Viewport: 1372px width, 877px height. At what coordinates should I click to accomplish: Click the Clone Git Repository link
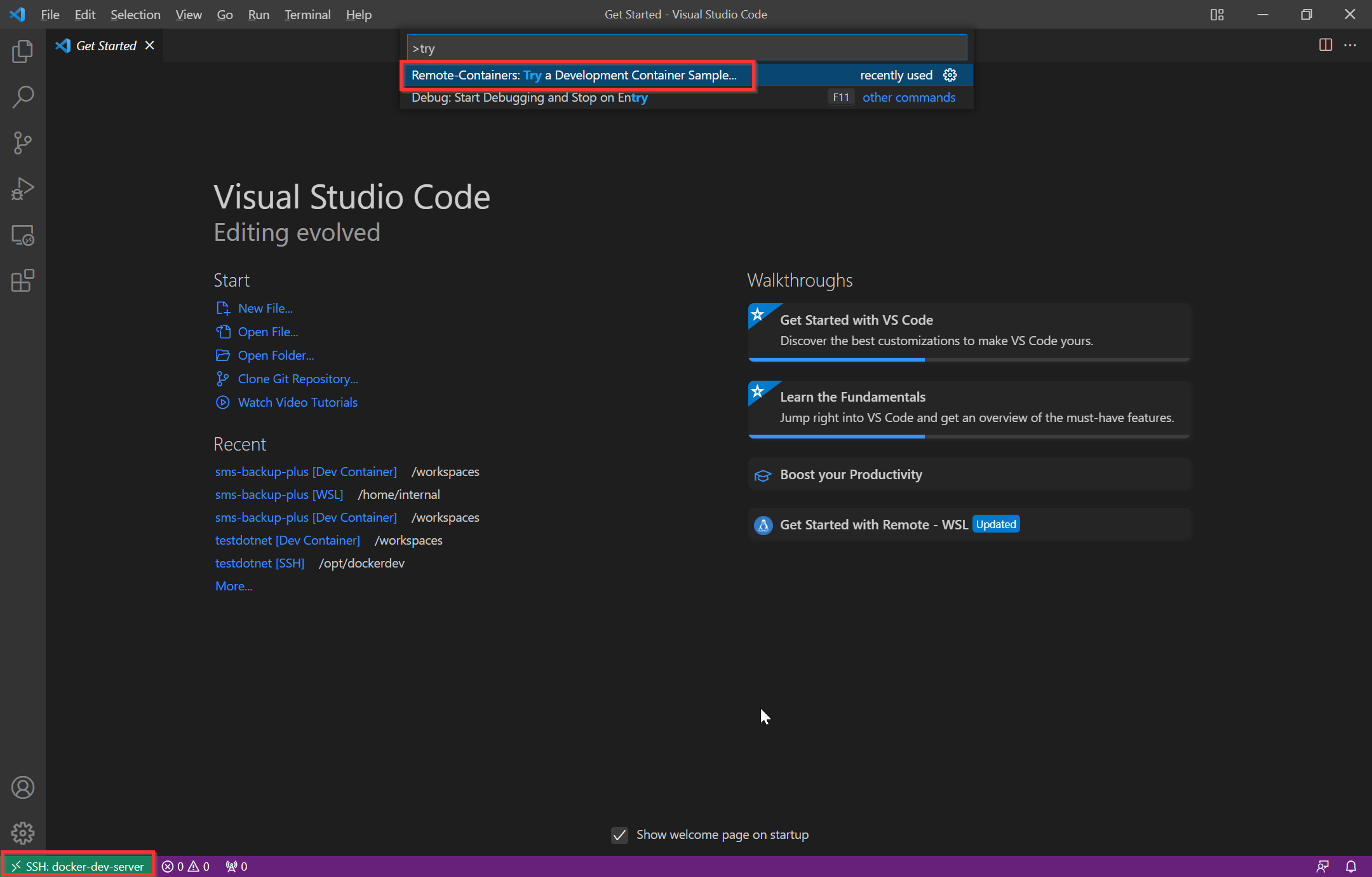[297, 378]
